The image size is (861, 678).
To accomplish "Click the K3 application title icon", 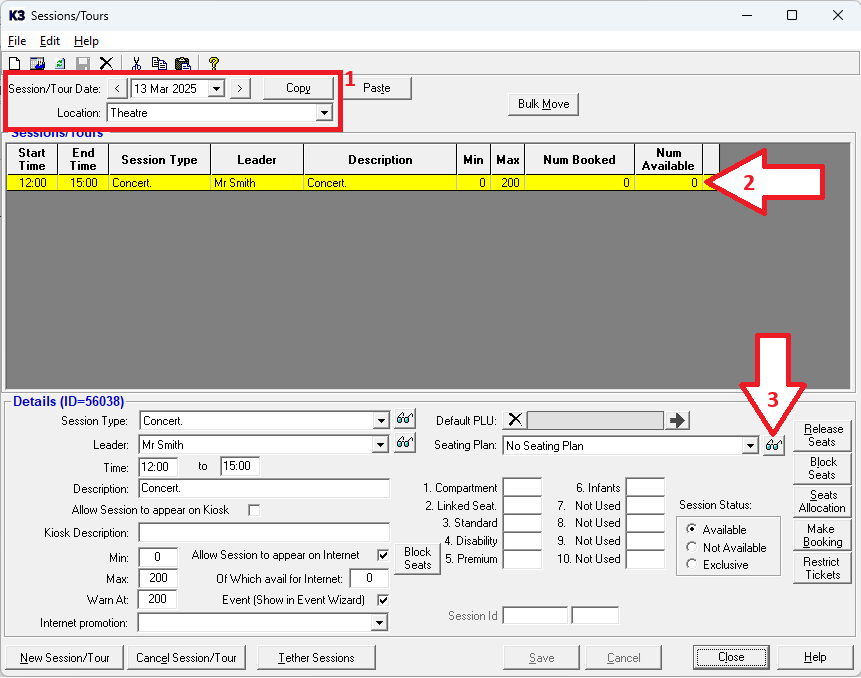I will pos(16,15).
